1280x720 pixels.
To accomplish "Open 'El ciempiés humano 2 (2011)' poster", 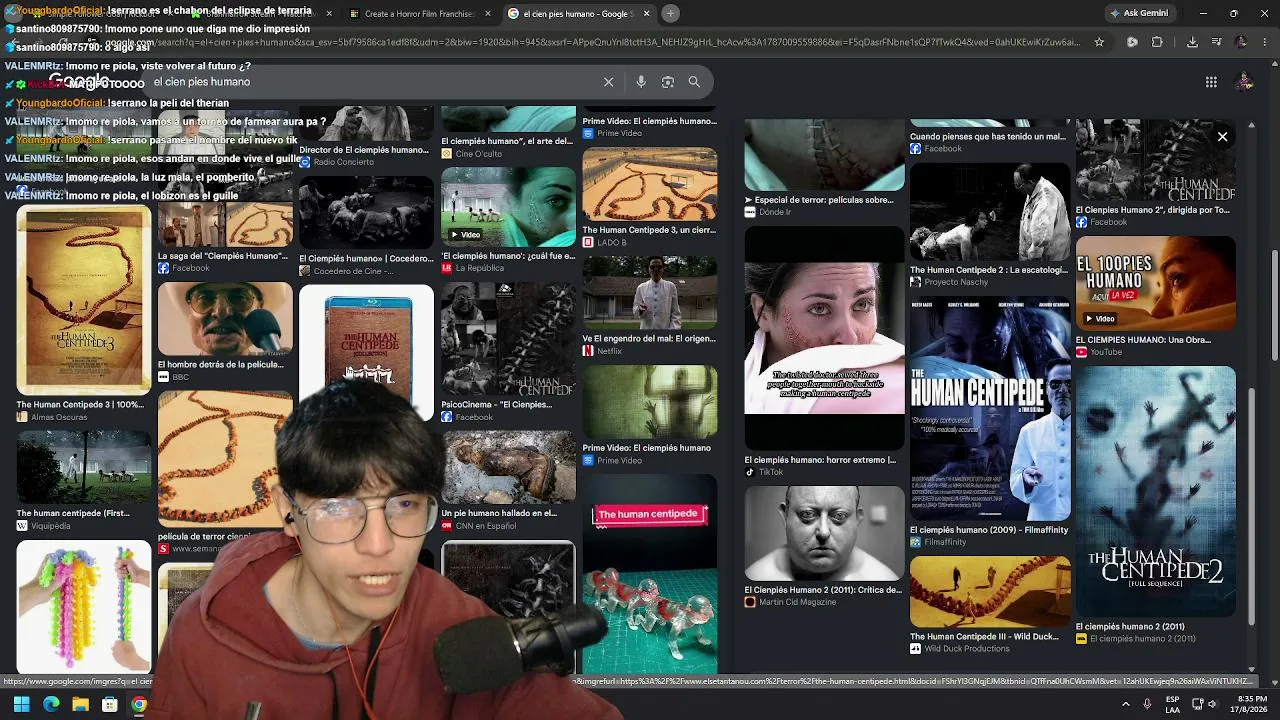I will tap(1156, 492).
